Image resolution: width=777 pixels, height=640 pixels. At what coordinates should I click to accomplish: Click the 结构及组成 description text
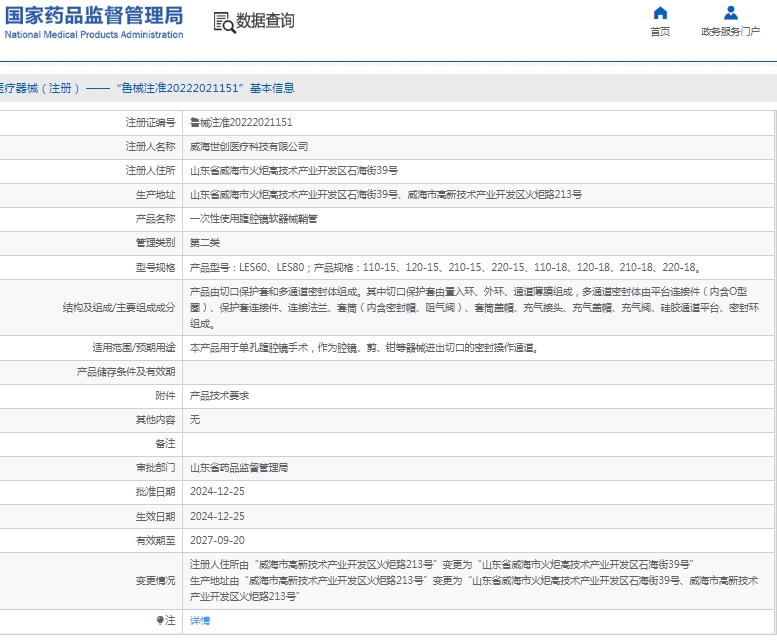[x=474, y=308]
